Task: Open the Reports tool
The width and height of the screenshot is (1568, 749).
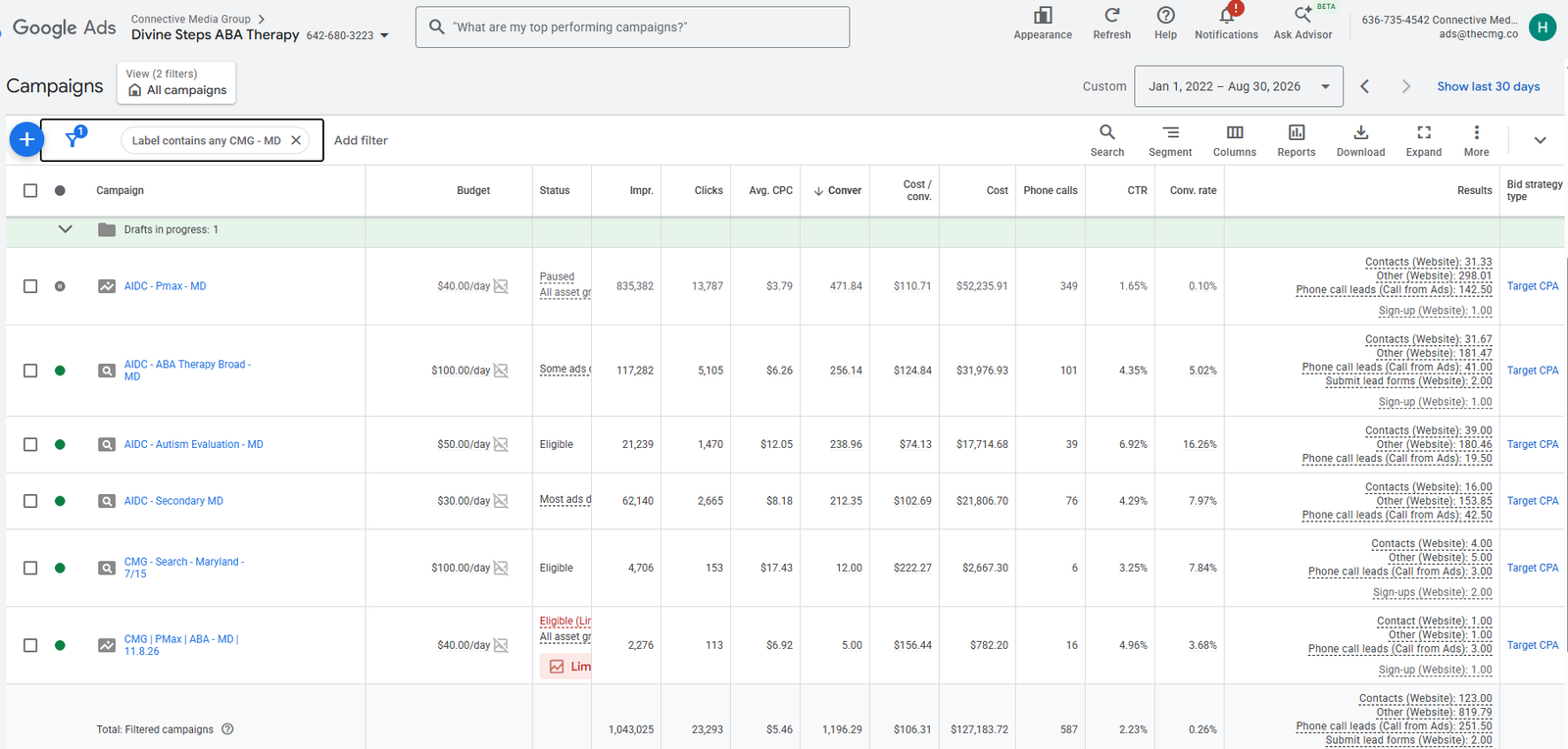Action: click(x=1297, y=140)
